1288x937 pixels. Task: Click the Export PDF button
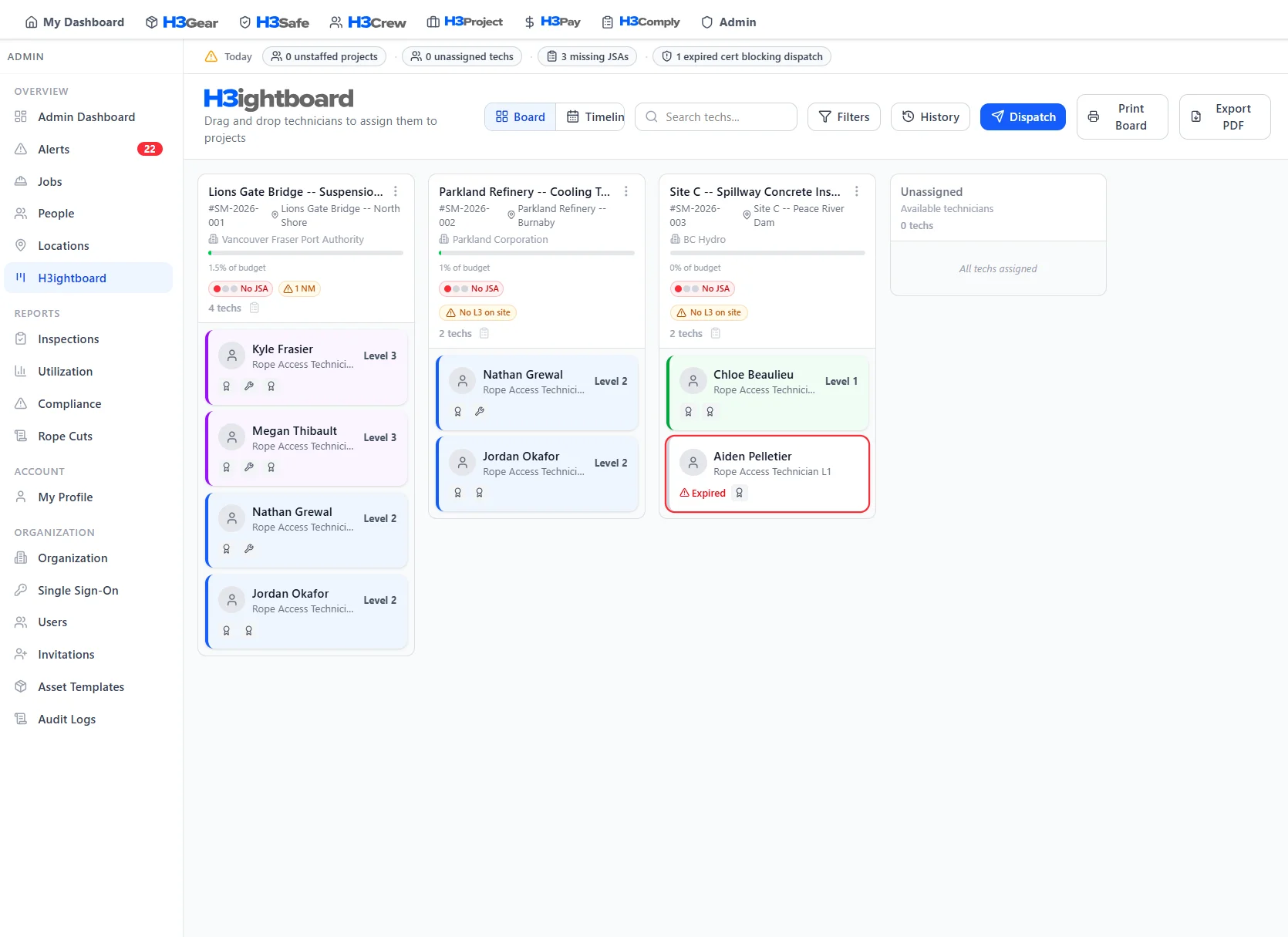pos(1225,117)
